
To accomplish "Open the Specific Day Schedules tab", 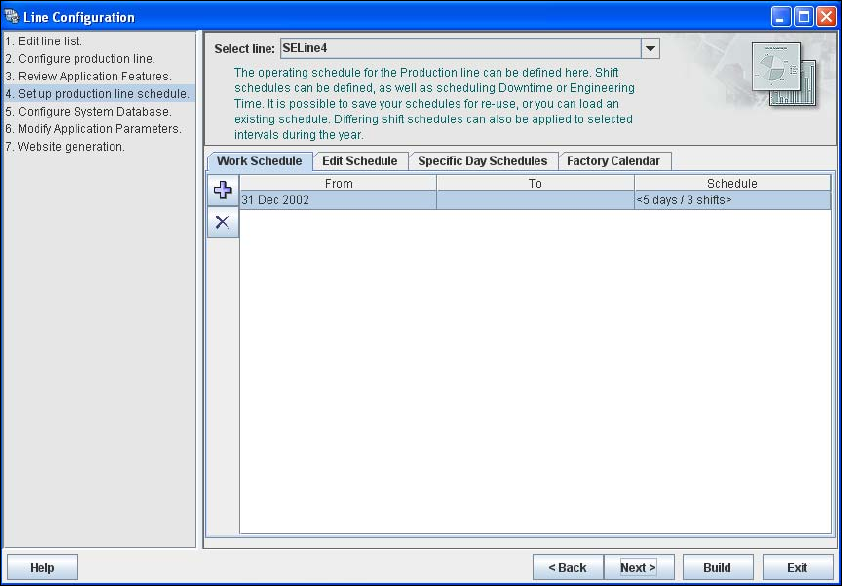I will tap(482, 161).
